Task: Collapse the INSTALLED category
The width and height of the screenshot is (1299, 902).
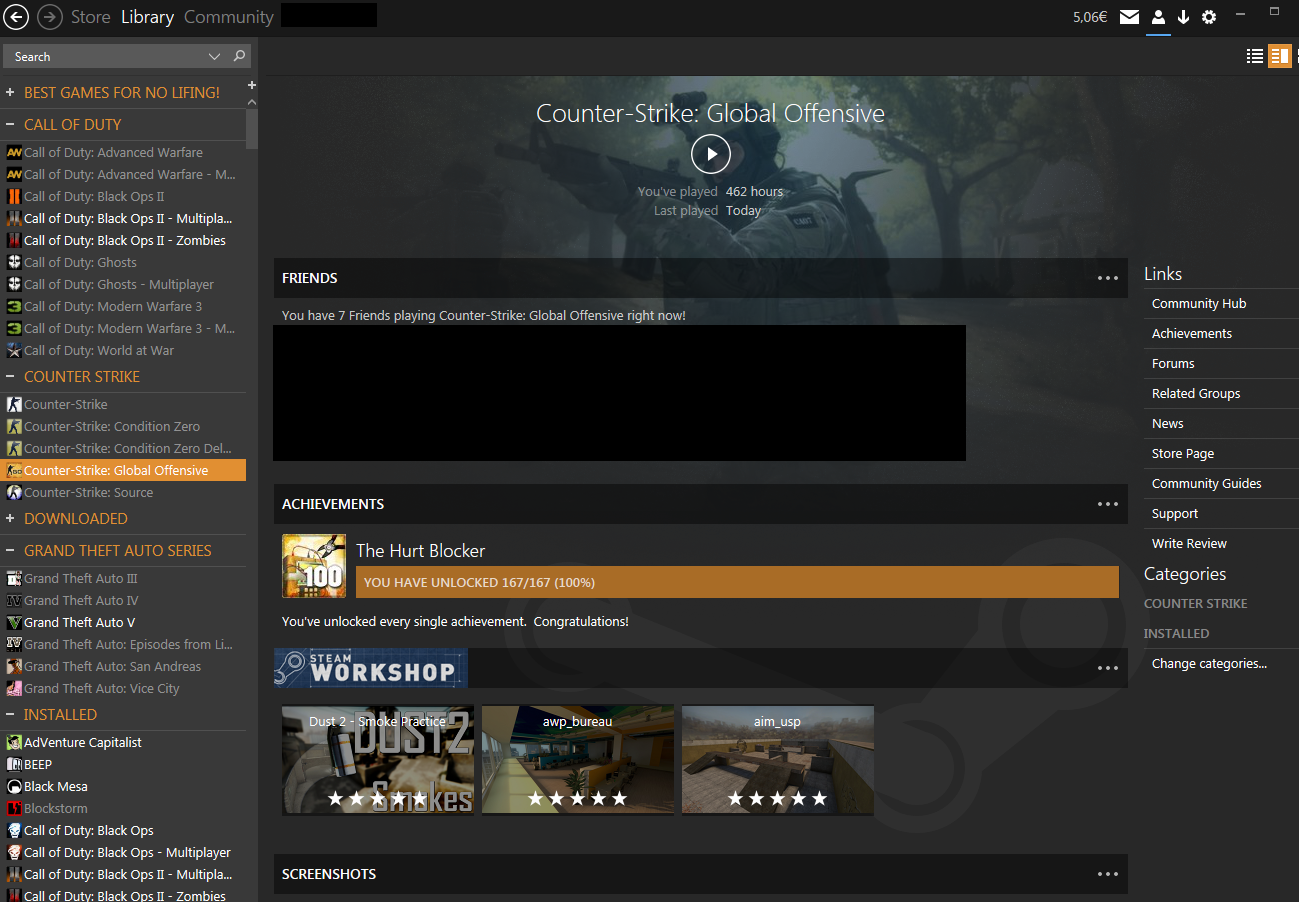Action: click(10, 715)
